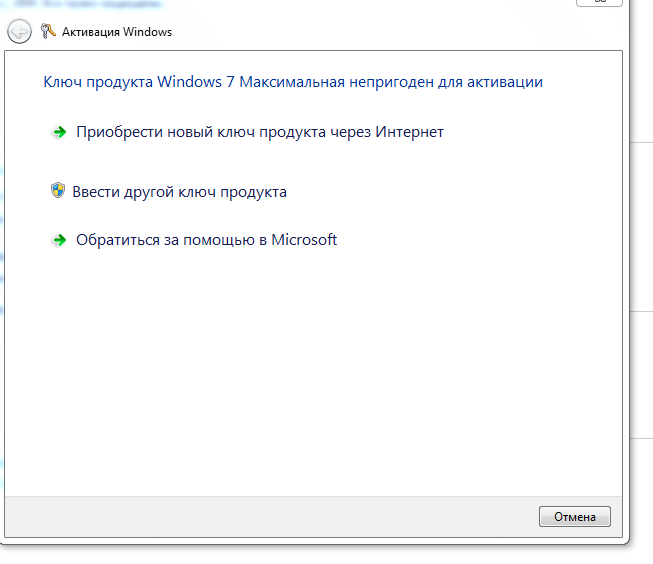Screen dimensions: 653x564
Task: Click heading Ключ продукта Windows 7 Максимальная непригоден
Action: (293, 82)
